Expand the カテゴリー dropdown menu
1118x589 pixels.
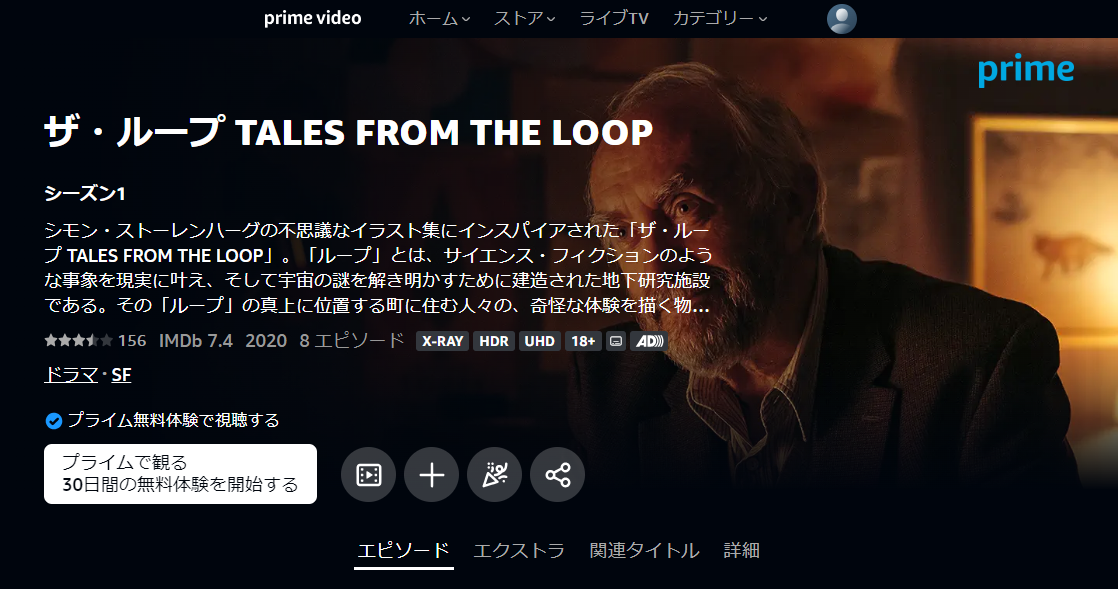(720, 19)
